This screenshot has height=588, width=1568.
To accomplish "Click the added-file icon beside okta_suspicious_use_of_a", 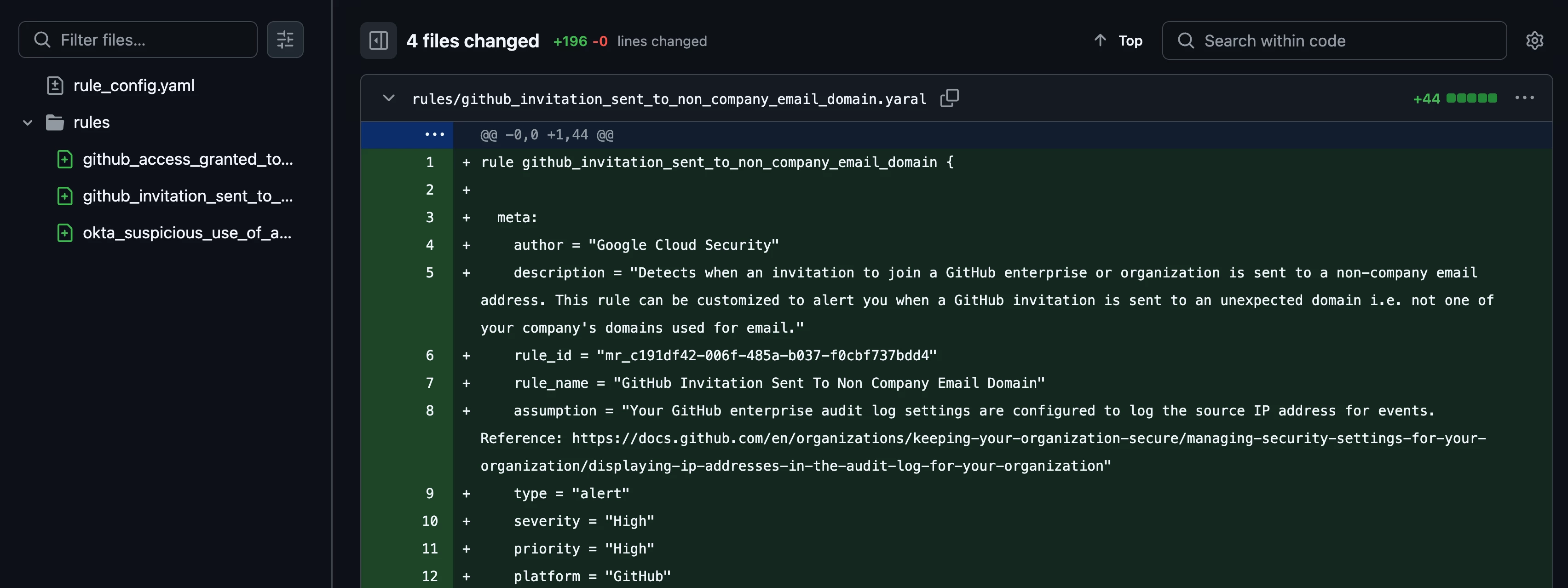I will 64,233.
